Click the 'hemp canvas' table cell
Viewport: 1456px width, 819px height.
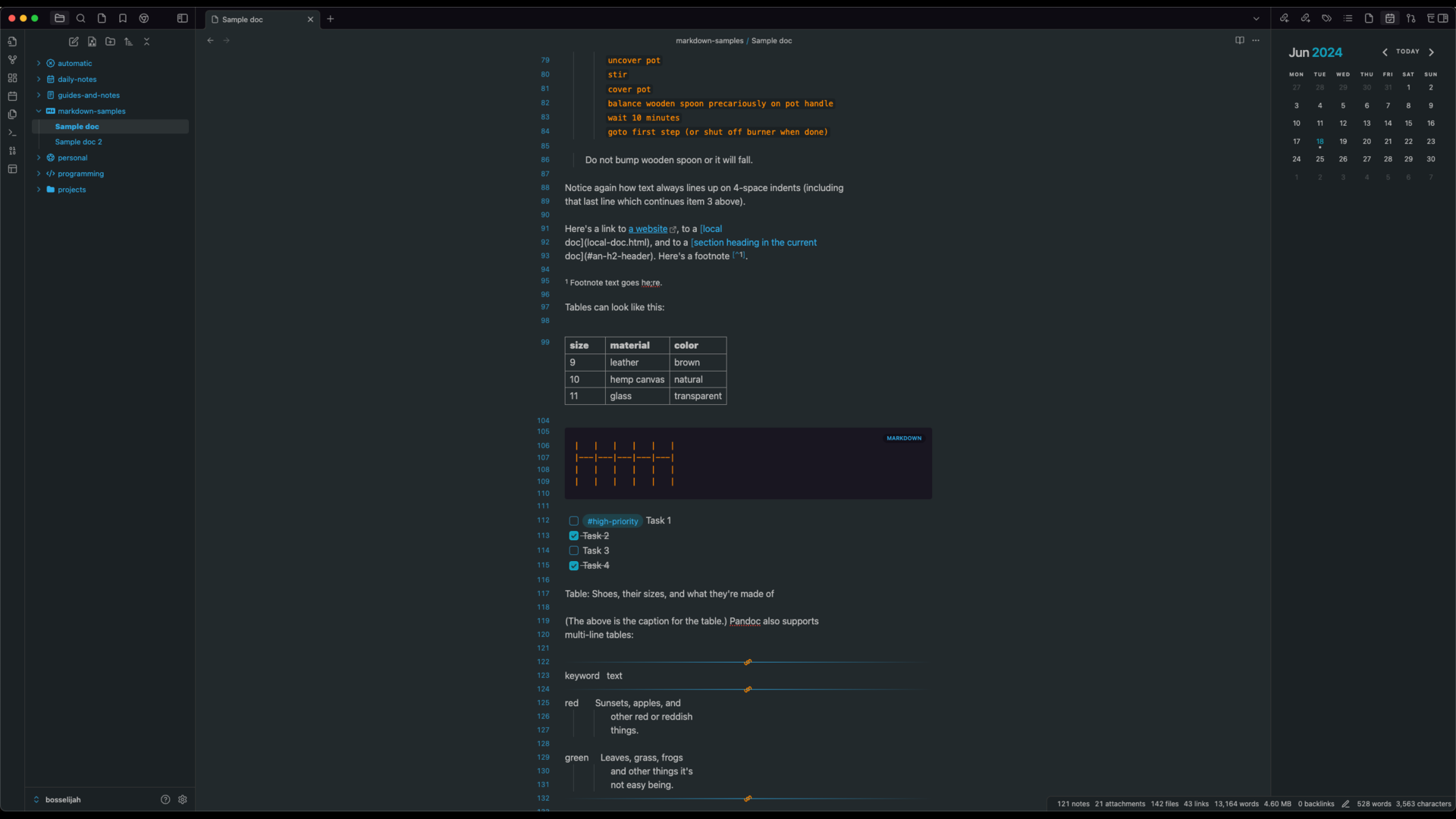click(637, 379)
